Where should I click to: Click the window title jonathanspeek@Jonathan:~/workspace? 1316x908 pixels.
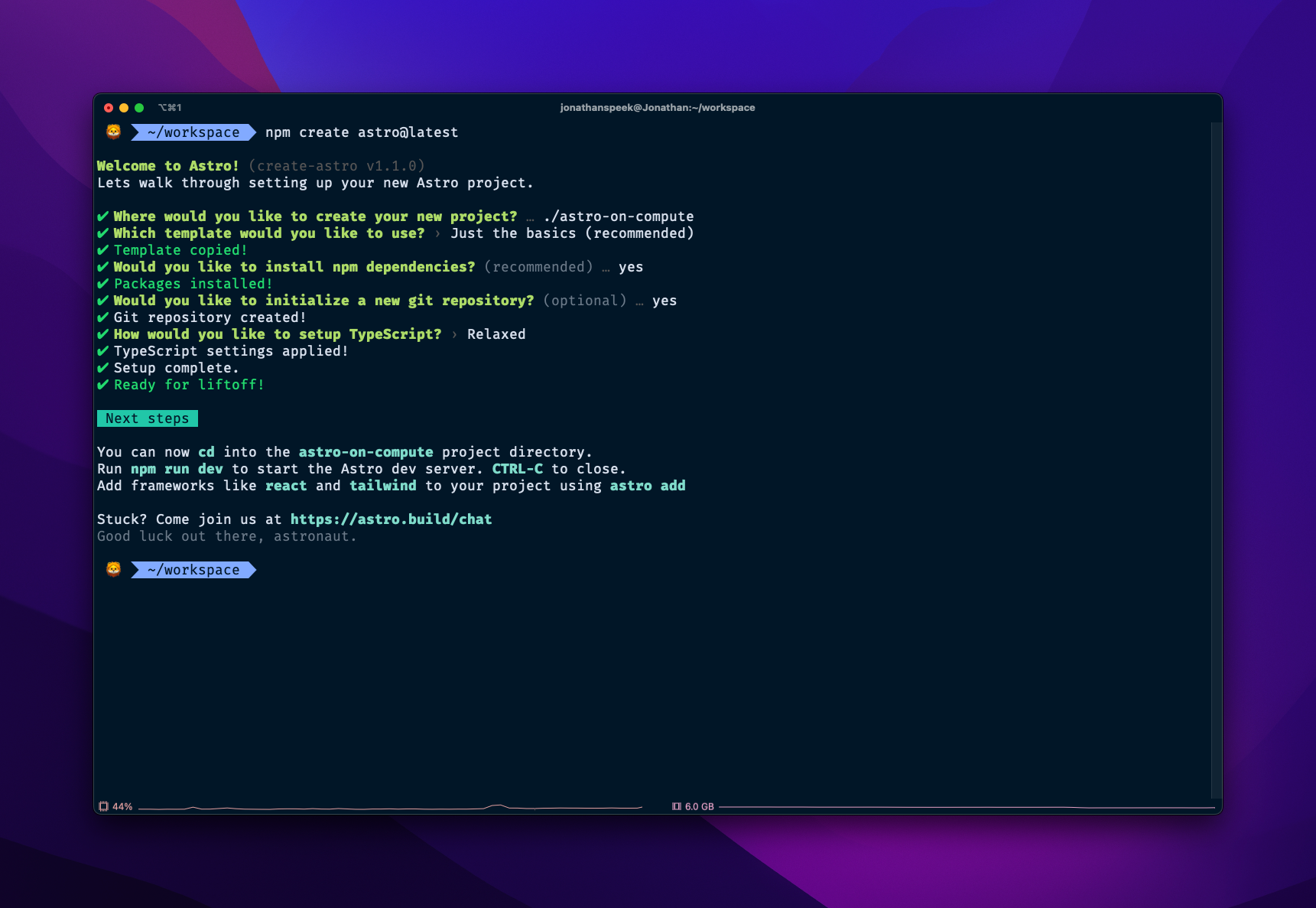658,108
